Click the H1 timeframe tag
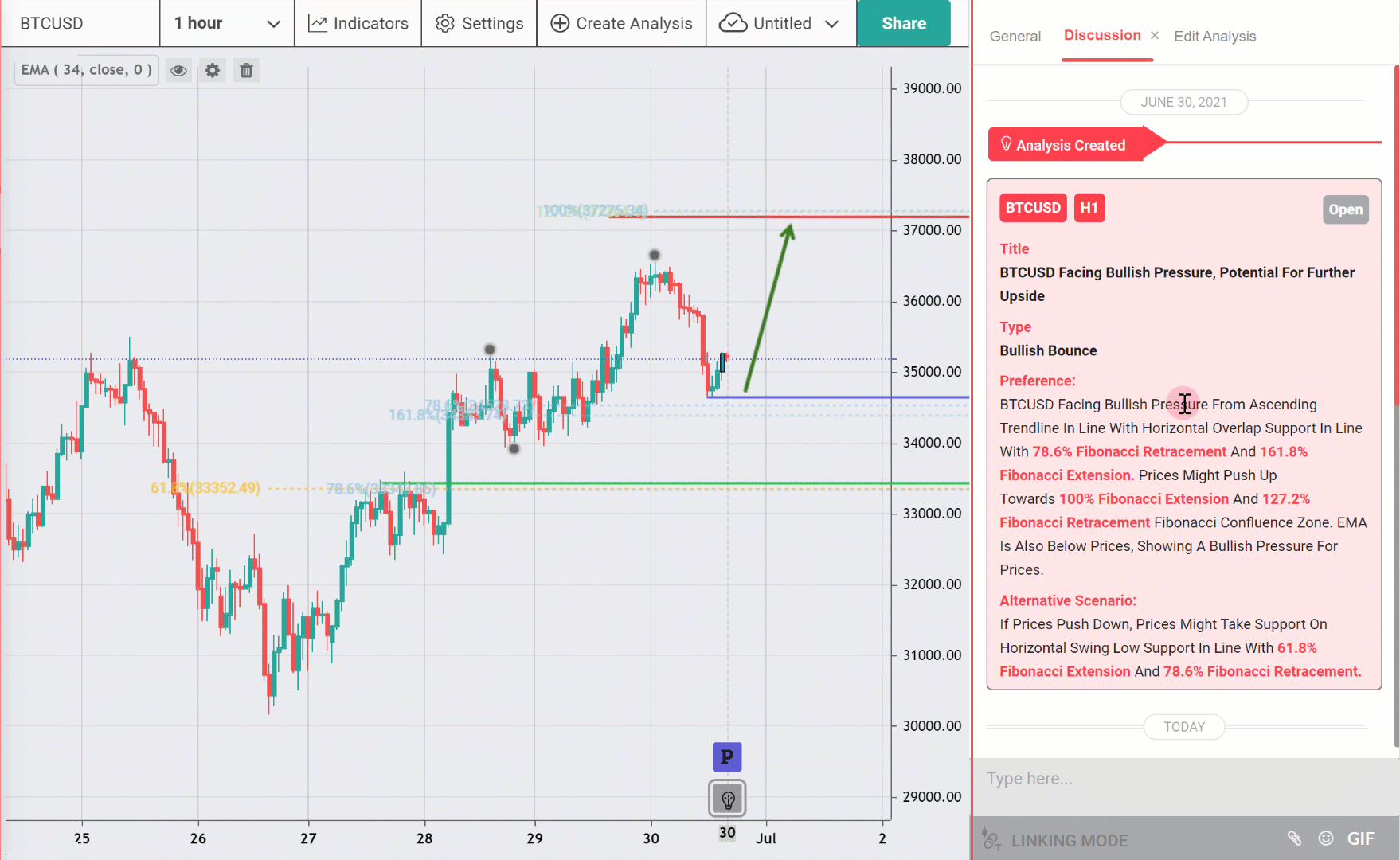The image size is (1400, 860). pos(1089,208)
